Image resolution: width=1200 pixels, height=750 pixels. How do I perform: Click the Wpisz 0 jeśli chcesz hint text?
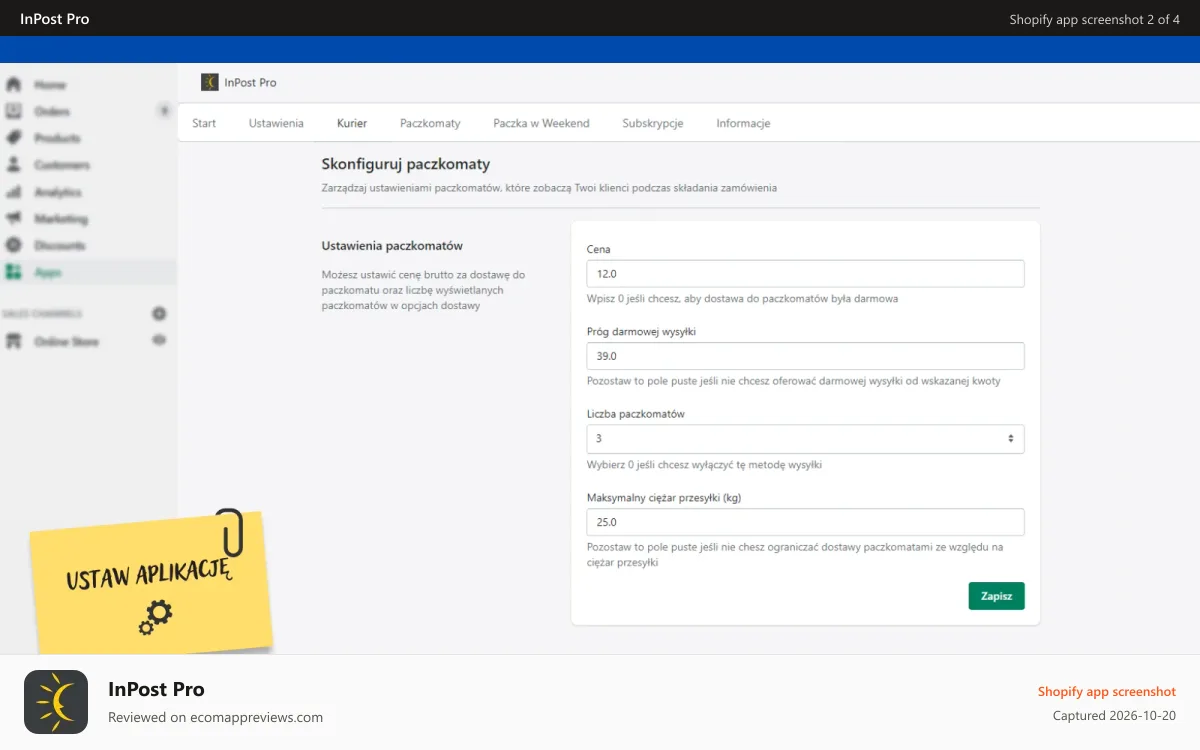tap(742, 298)
